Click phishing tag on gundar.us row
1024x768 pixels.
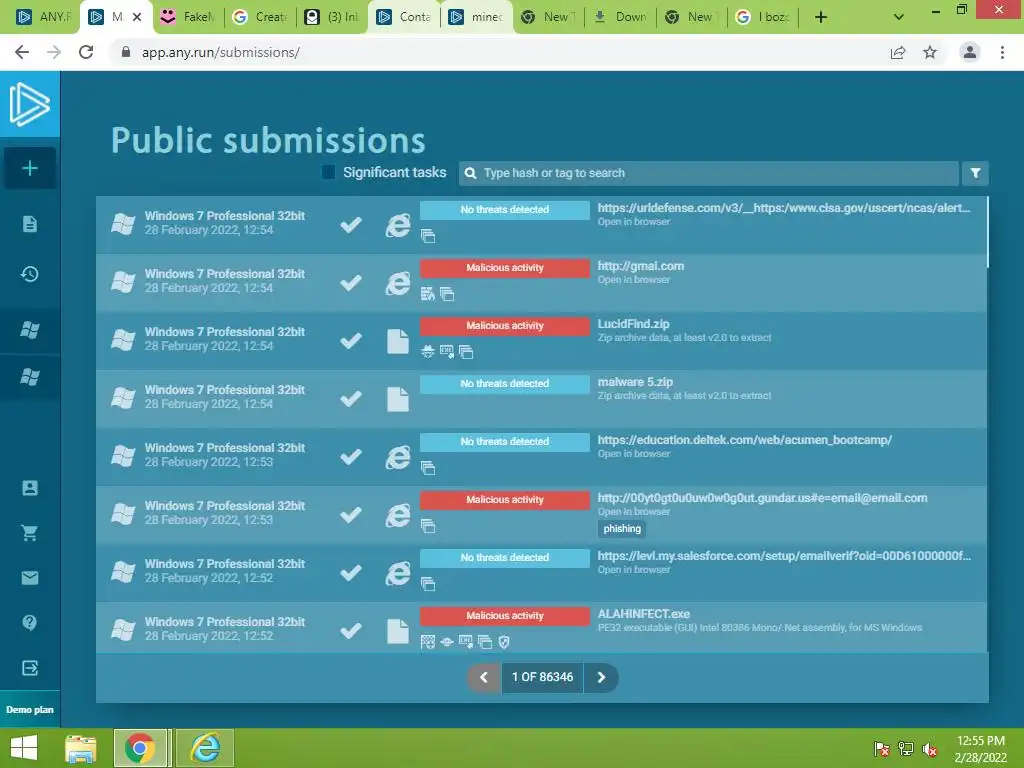click(622, 529)
